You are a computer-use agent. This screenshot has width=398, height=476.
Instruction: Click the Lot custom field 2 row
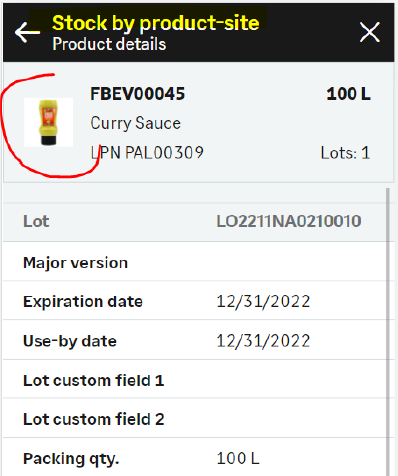point(196,419)
